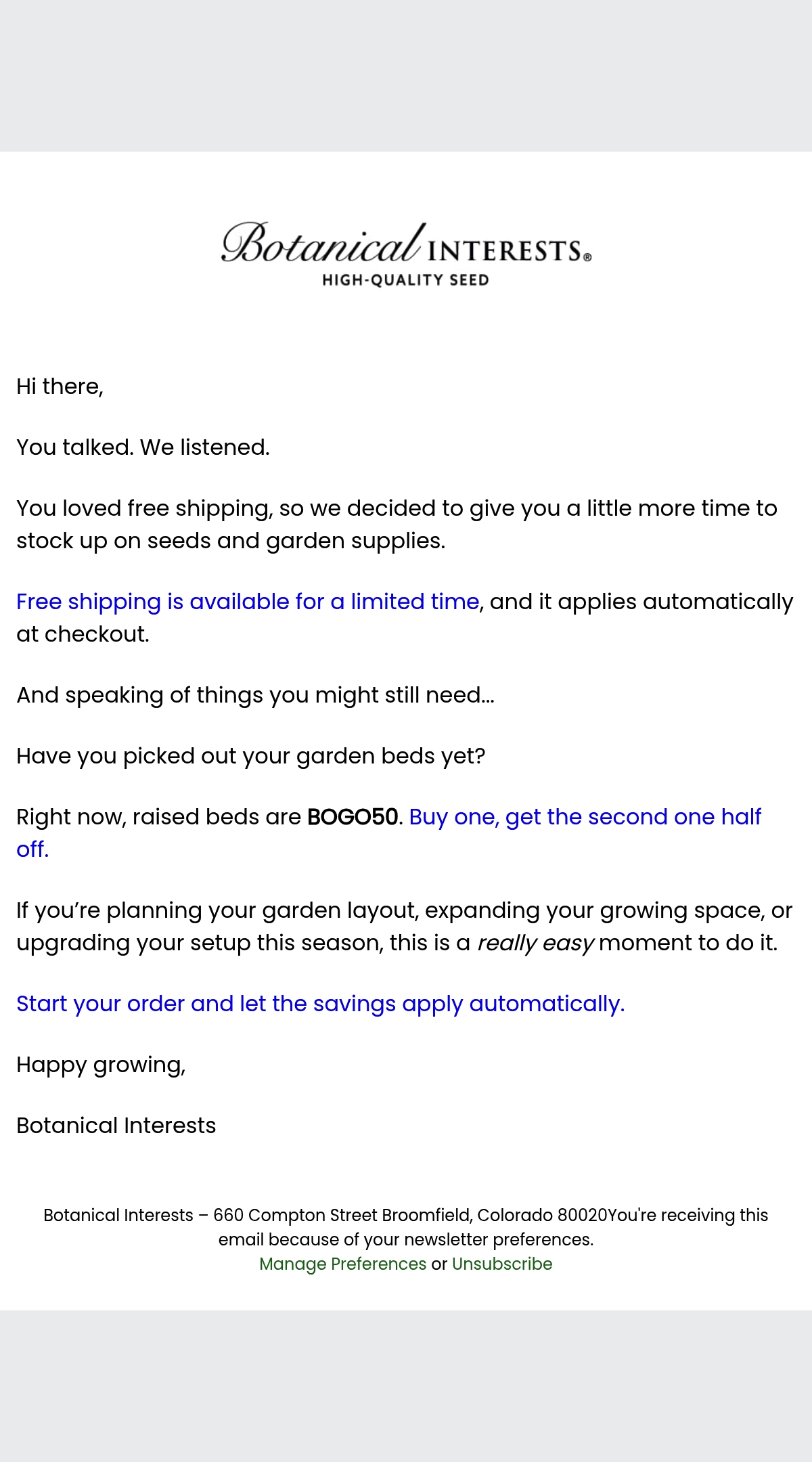This screenshot has height=1462, width=812.
Task: Click the 'at checkout.' text after the shipping link
Action: [x=83, y=634]
